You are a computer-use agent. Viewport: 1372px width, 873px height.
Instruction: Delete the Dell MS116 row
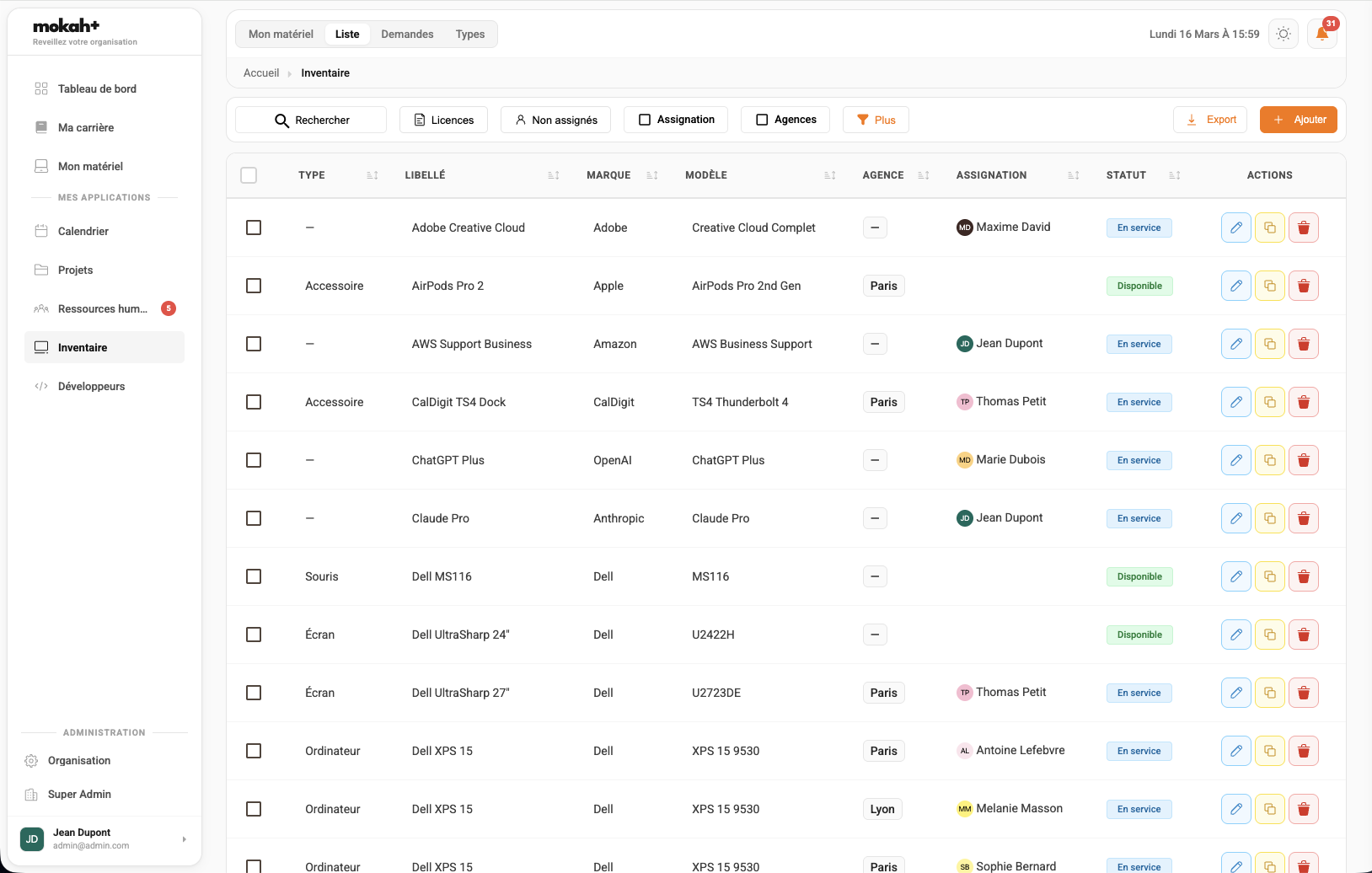1303,576
